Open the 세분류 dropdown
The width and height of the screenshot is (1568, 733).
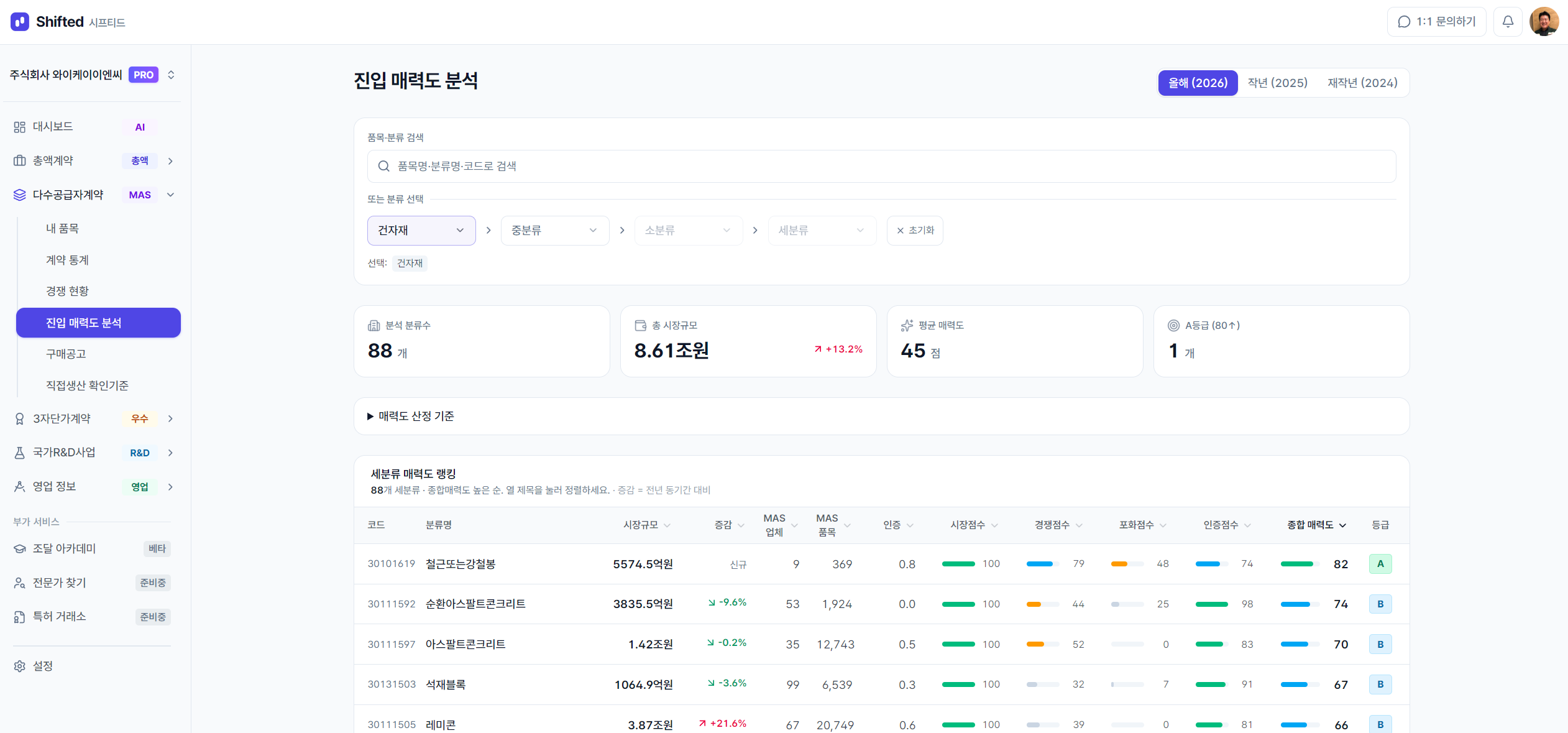[x=822, y=231]
